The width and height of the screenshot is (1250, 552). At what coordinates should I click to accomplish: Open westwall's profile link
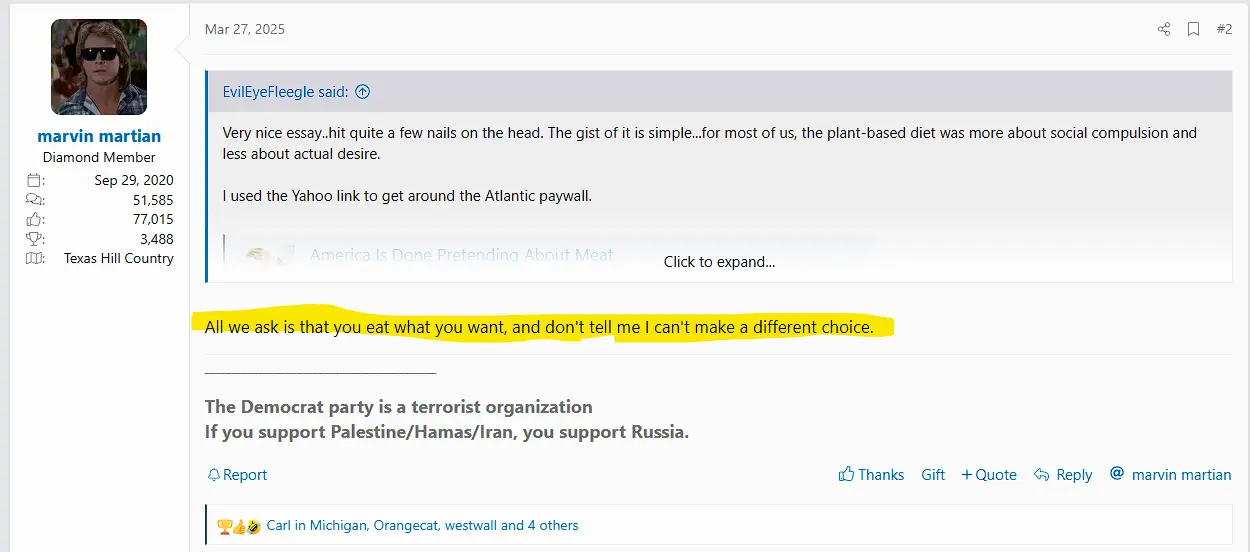(x=470, y=525)
